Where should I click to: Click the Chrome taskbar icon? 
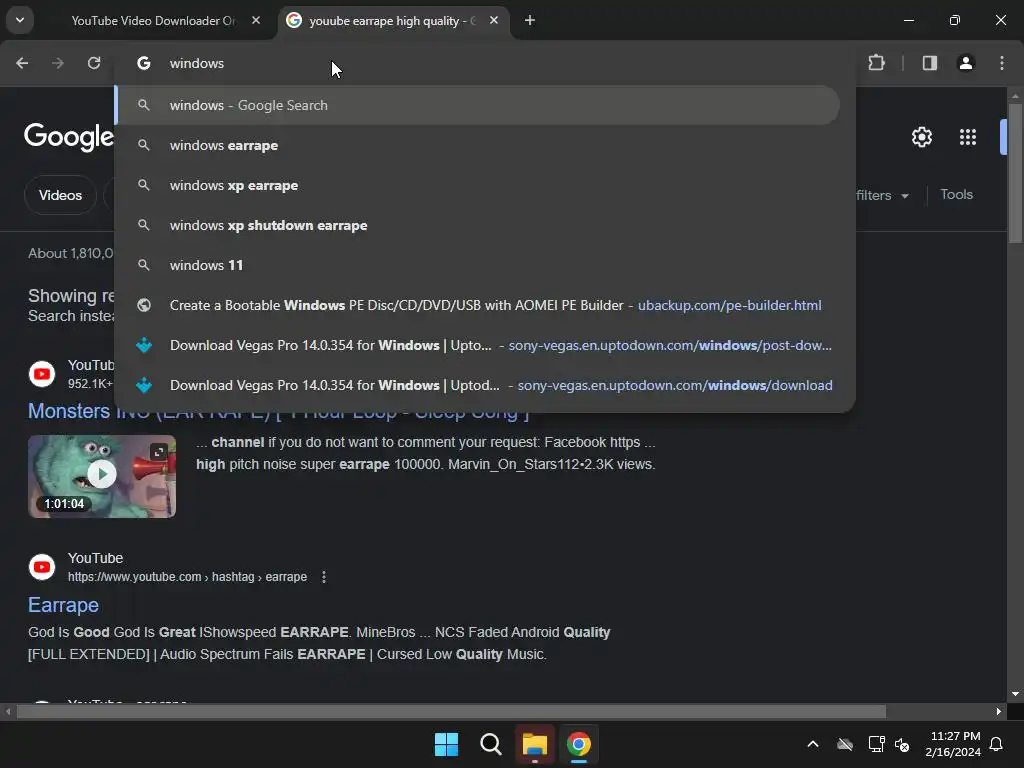[579, 744]
